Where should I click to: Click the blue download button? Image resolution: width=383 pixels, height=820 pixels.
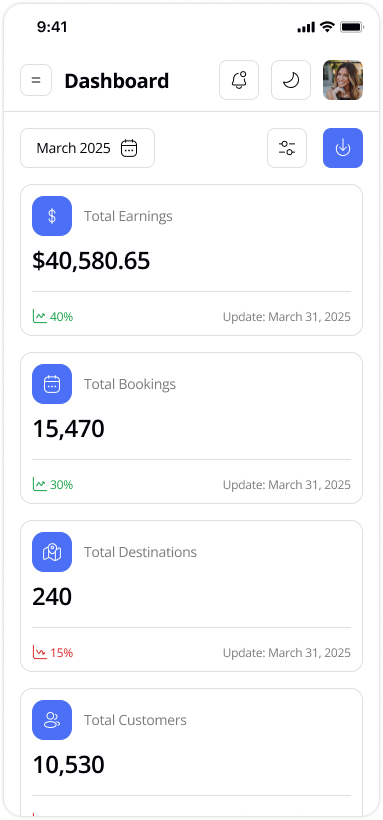click(x=343, y=148)
